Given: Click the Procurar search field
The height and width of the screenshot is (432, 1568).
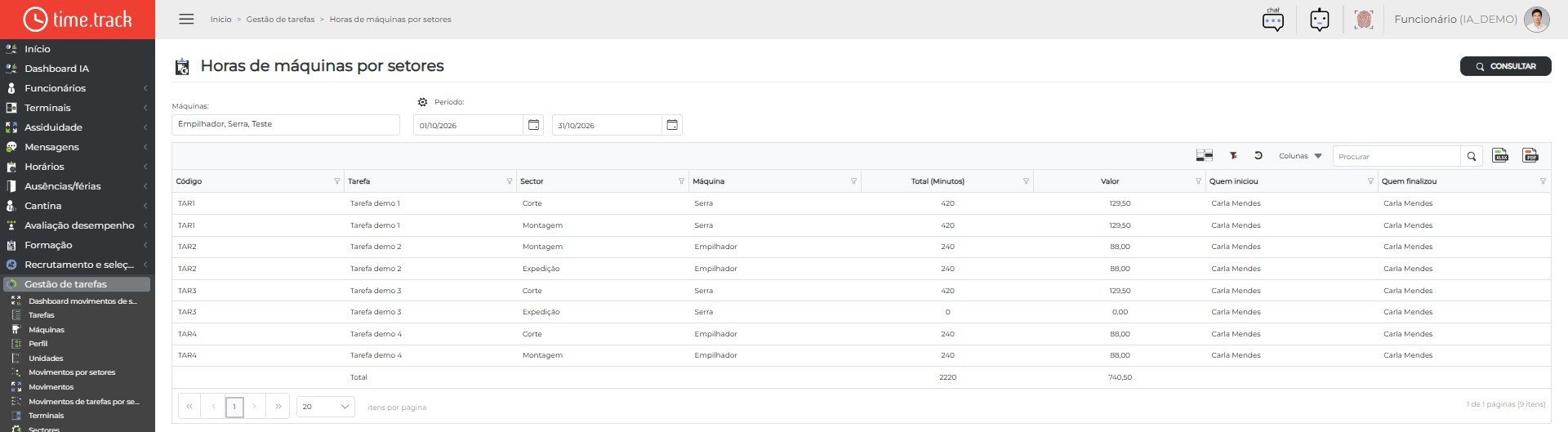Looking at the screenshot, I should 1396,156.
